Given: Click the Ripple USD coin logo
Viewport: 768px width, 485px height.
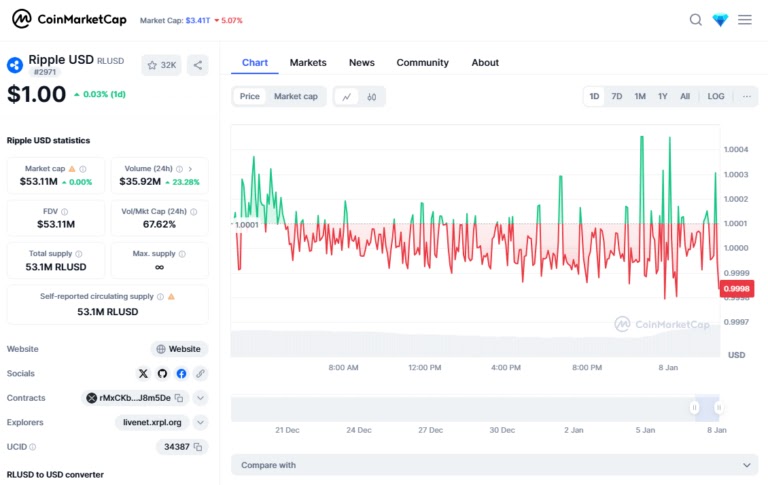Looking at the screenshot, I should (x=15, y=65).
